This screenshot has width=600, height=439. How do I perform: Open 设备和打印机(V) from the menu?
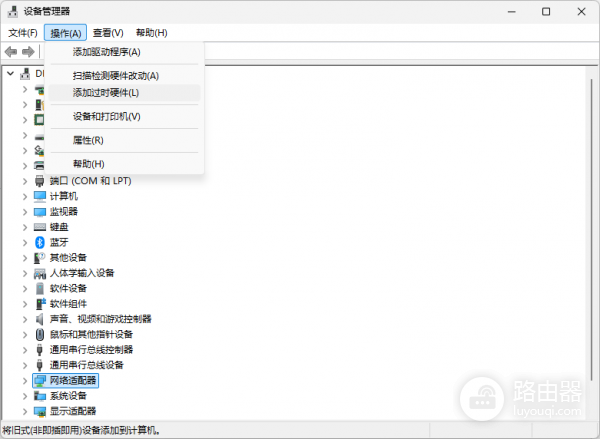(124, 116)
